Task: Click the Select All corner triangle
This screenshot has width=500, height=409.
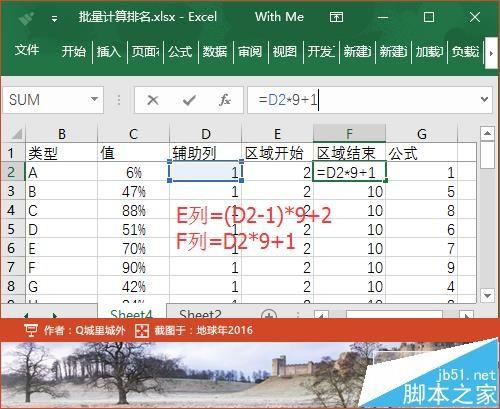Action: pyautogui.click(x=17, y=134)
